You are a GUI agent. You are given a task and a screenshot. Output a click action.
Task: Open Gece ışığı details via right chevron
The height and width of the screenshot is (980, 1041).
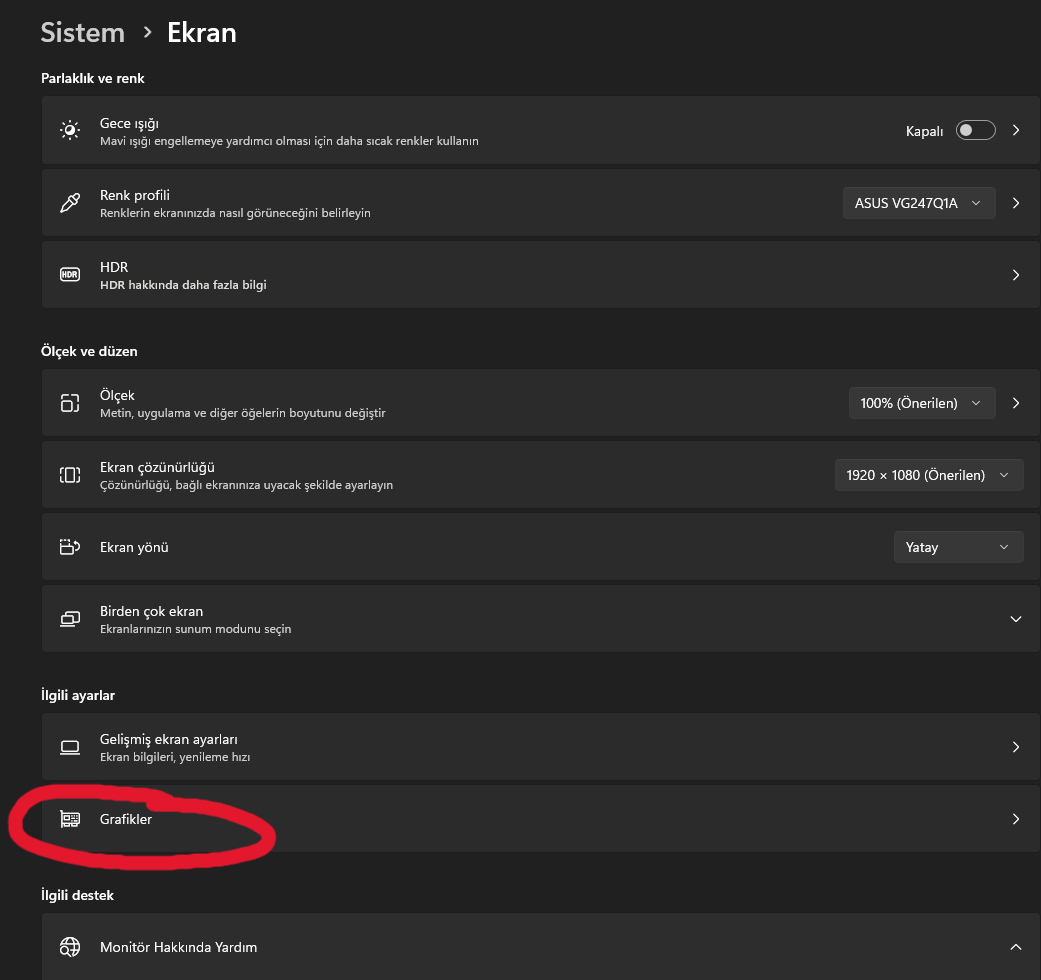[1015, 130]
